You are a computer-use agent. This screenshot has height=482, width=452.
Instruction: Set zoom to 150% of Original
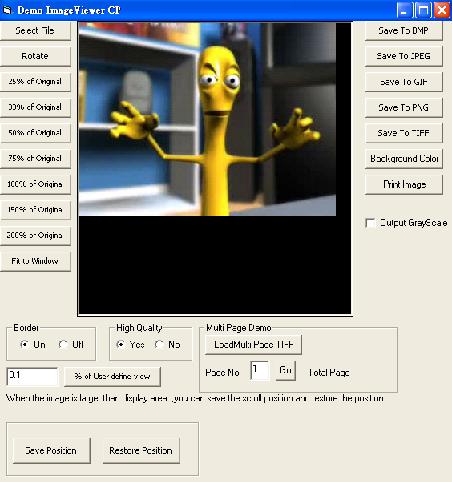[35, 210]
